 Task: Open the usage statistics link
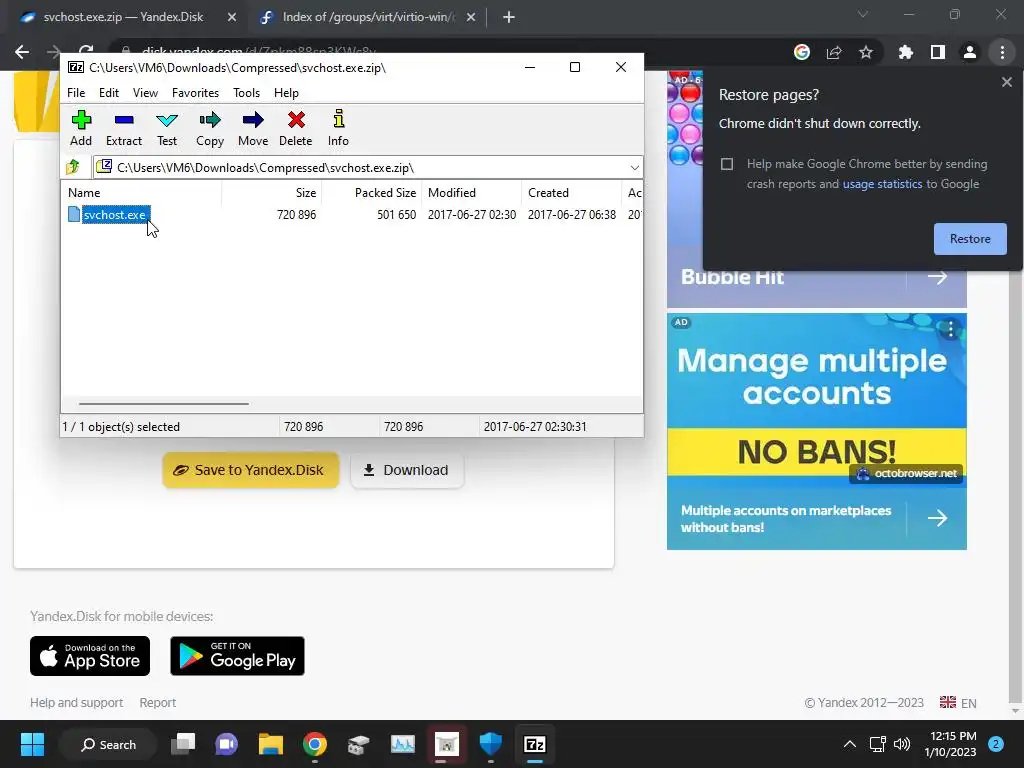point(882,184)
